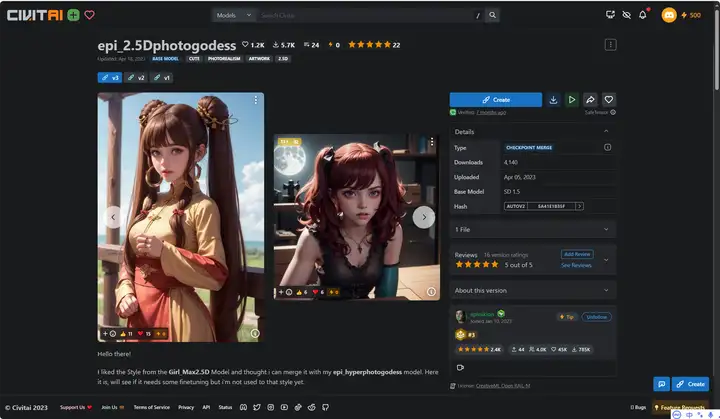
Task: Click Add Review button
Action: [577, 254]
